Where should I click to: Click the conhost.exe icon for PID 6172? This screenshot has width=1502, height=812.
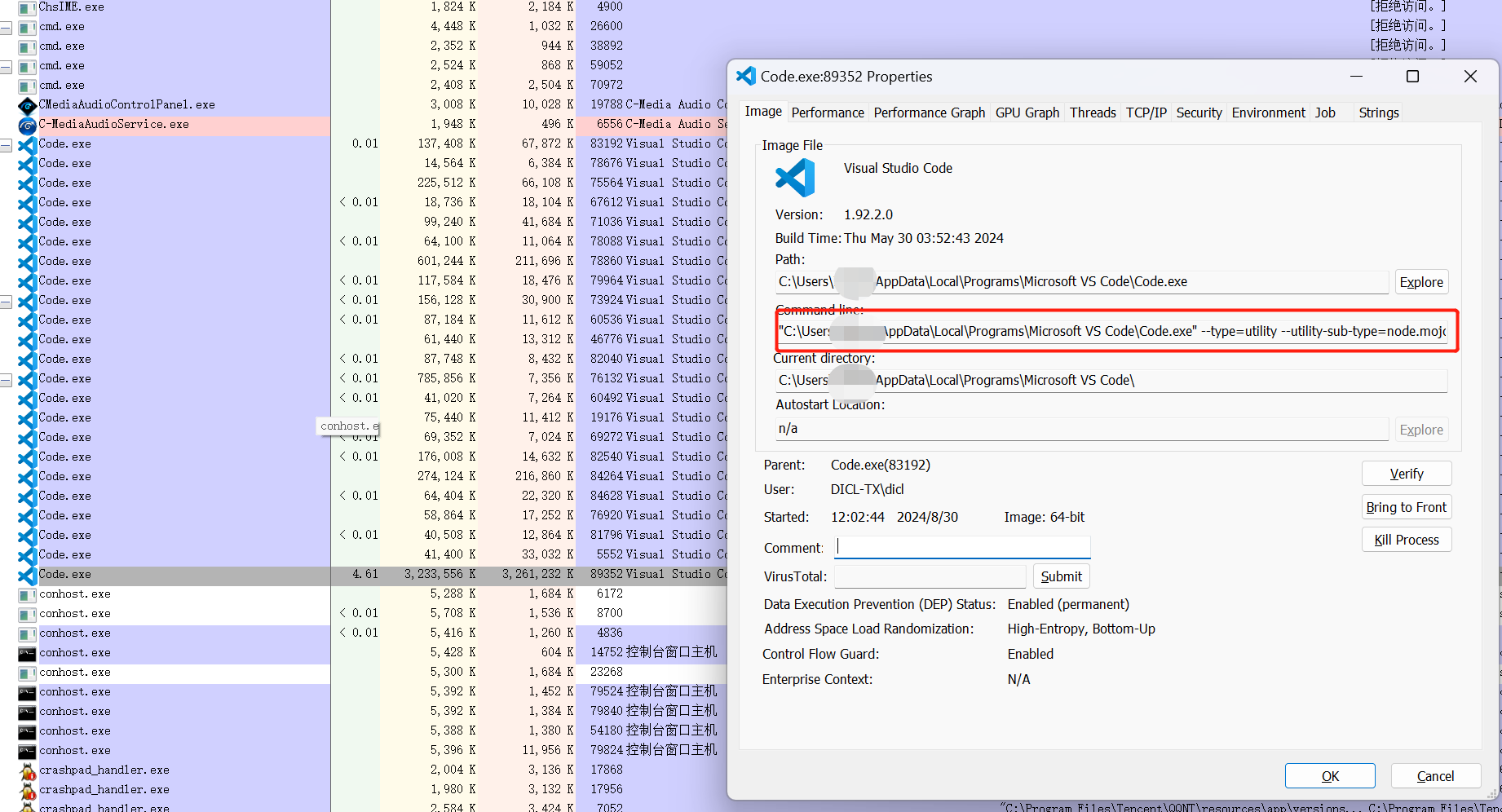click(27, 594)
